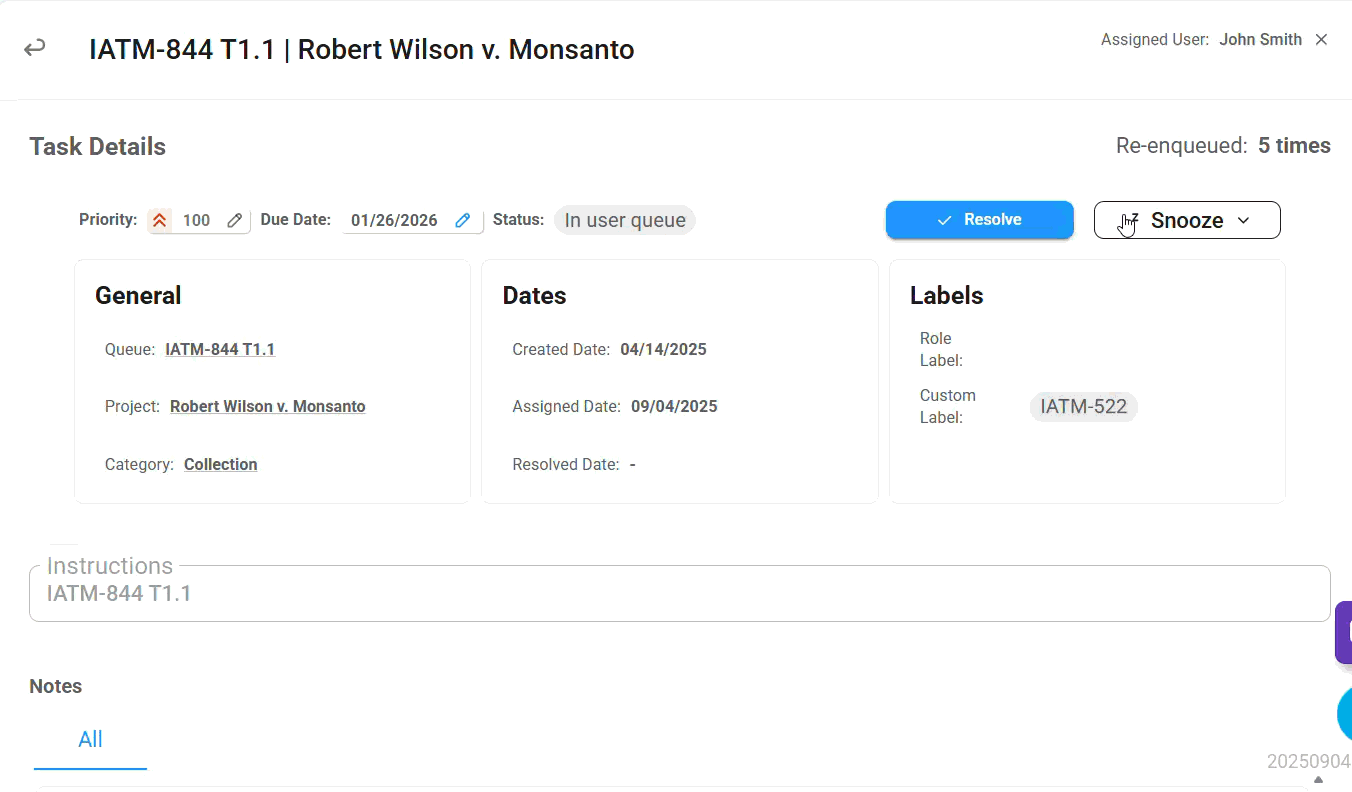Image resolution: width=1352 pixels, height=792 pixels.
Task: Click the In user queue status chip
Action: (625, 220)
